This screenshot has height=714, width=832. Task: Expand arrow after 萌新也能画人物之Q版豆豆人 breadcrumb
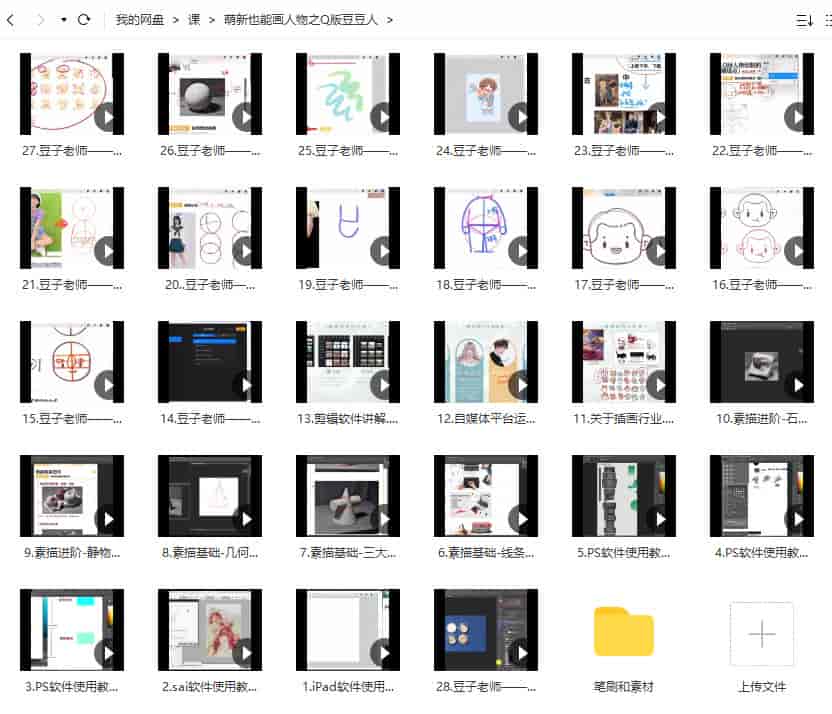point(389,19)
